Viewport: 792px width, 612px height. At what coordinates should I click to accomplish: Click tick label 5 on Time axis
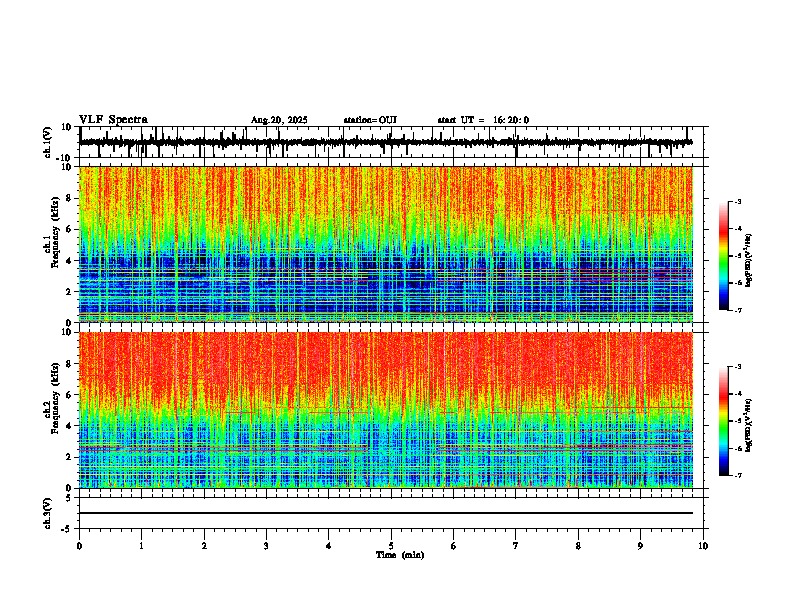coord(391,546)
